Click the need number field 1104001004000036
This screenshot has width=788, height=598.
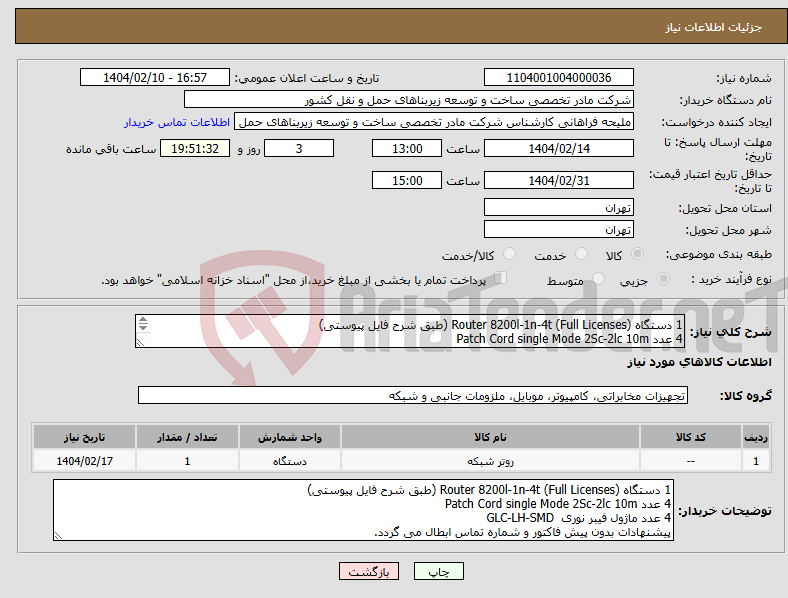[559, 77]
